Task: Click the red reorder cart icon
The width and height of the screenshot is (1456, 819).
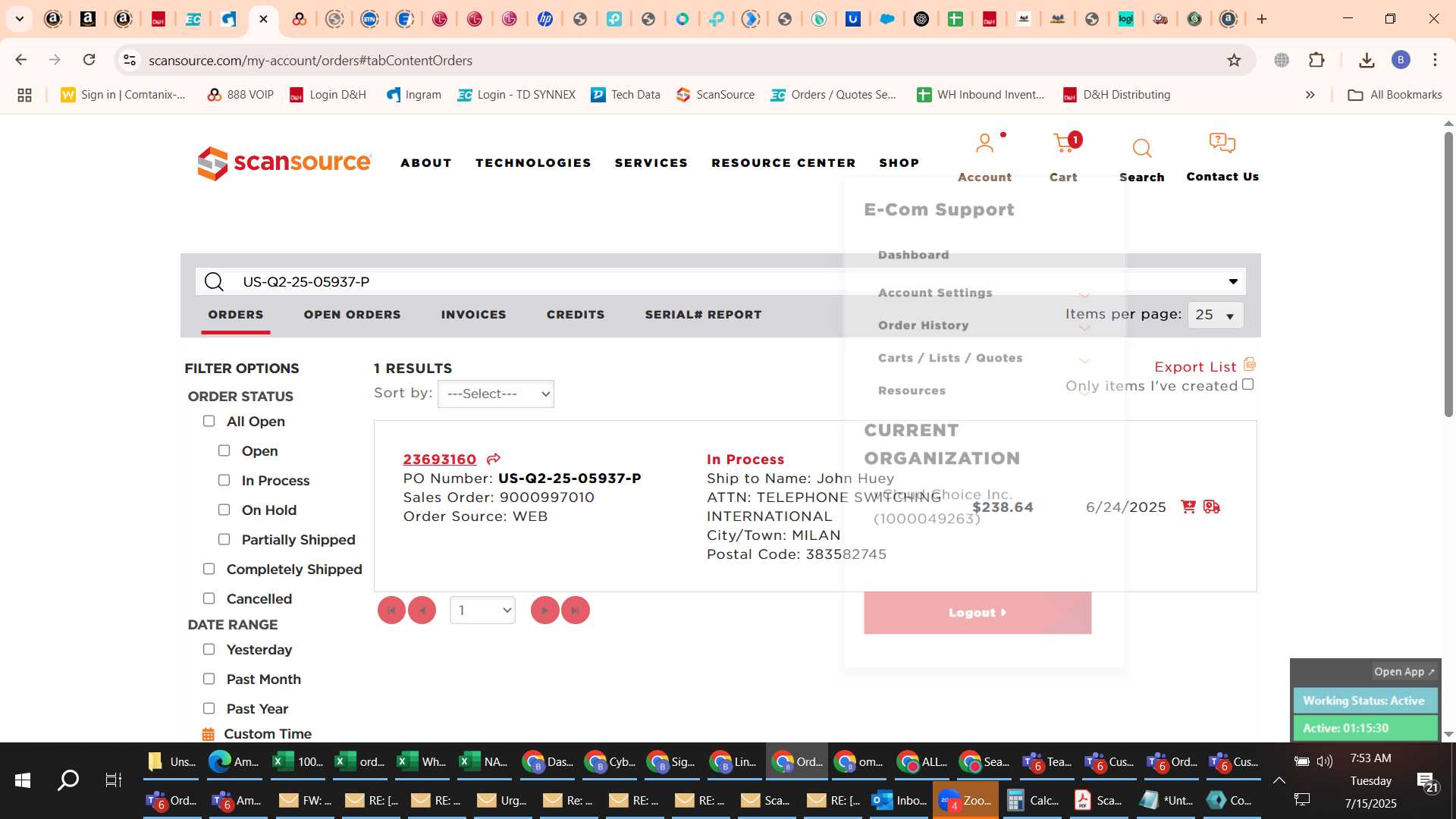Action: tap(1188, 507)
